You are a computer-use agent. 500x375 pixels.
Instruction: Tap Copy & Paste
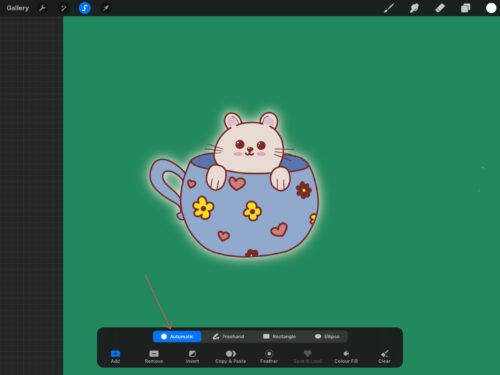[231, 356]
